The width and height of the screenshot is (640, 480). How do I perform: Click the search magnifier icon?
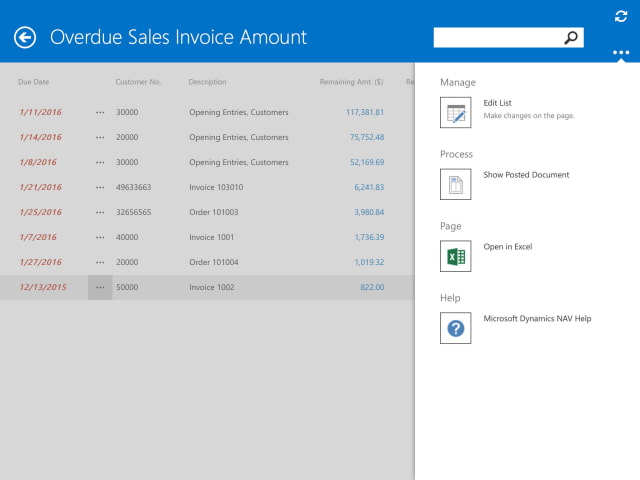571,37
